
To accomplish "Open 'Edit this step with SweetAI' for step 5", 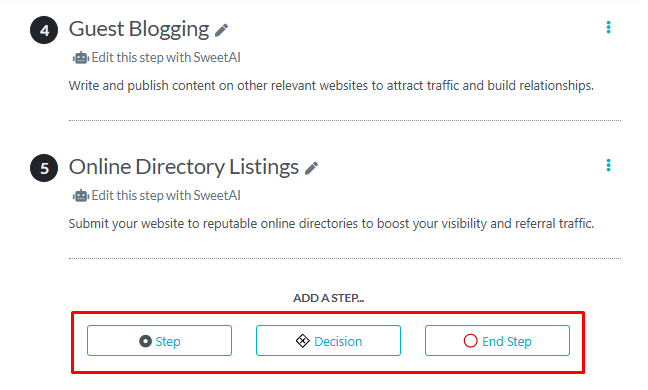I will [x=166, y=195].
